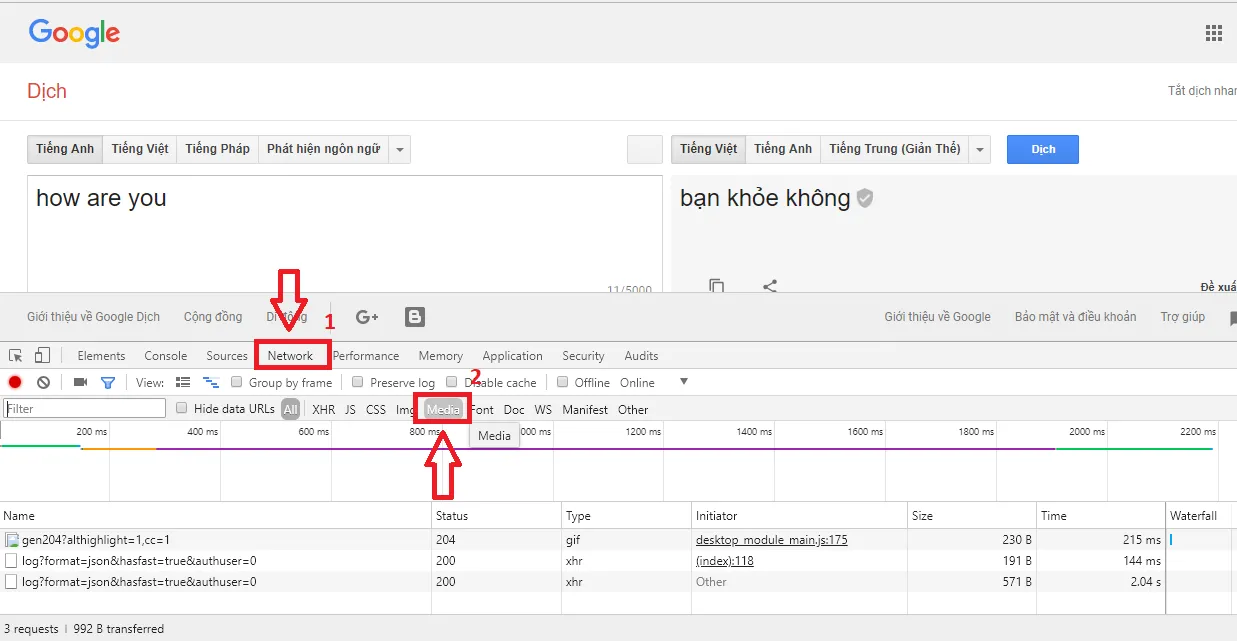Switch to the Console tab
The height and width of the screenshot is (641, 1237).
165,356
